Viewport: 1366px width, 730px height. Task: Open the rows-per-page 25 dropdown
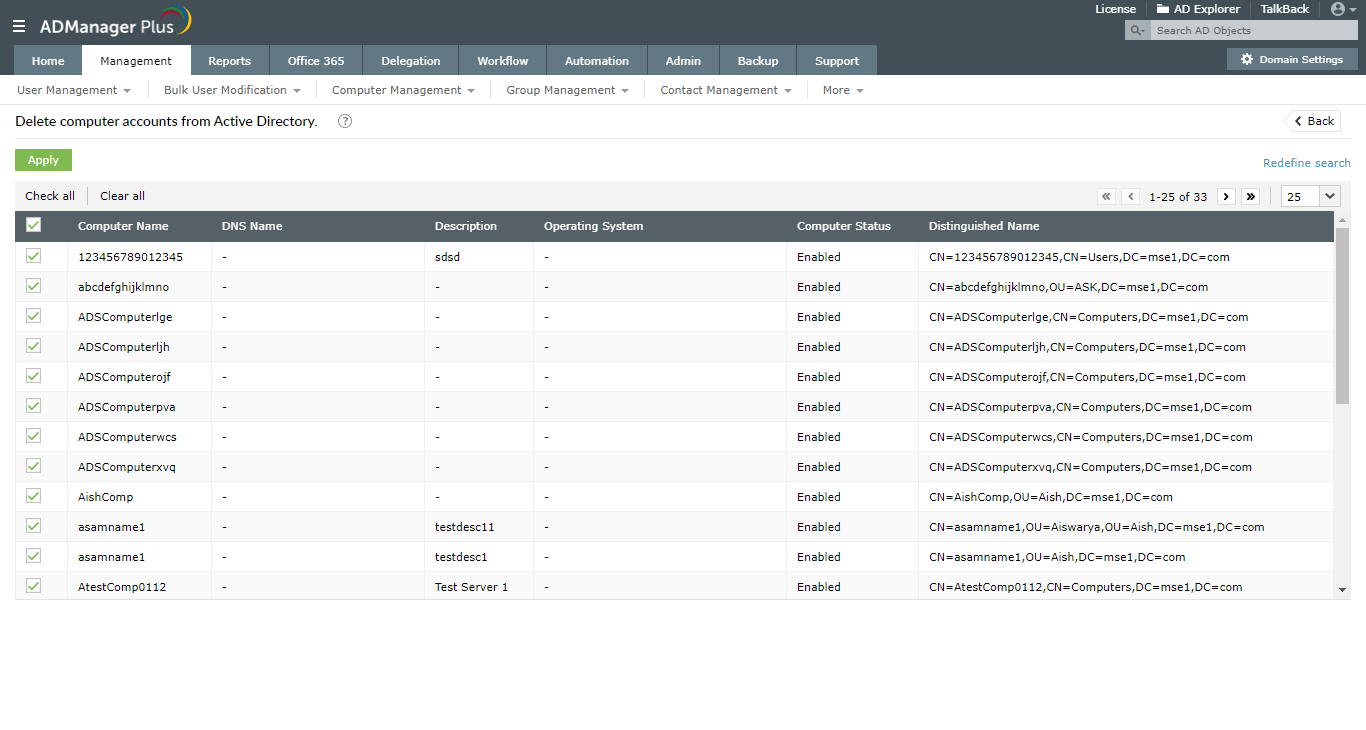point(1311,197)
